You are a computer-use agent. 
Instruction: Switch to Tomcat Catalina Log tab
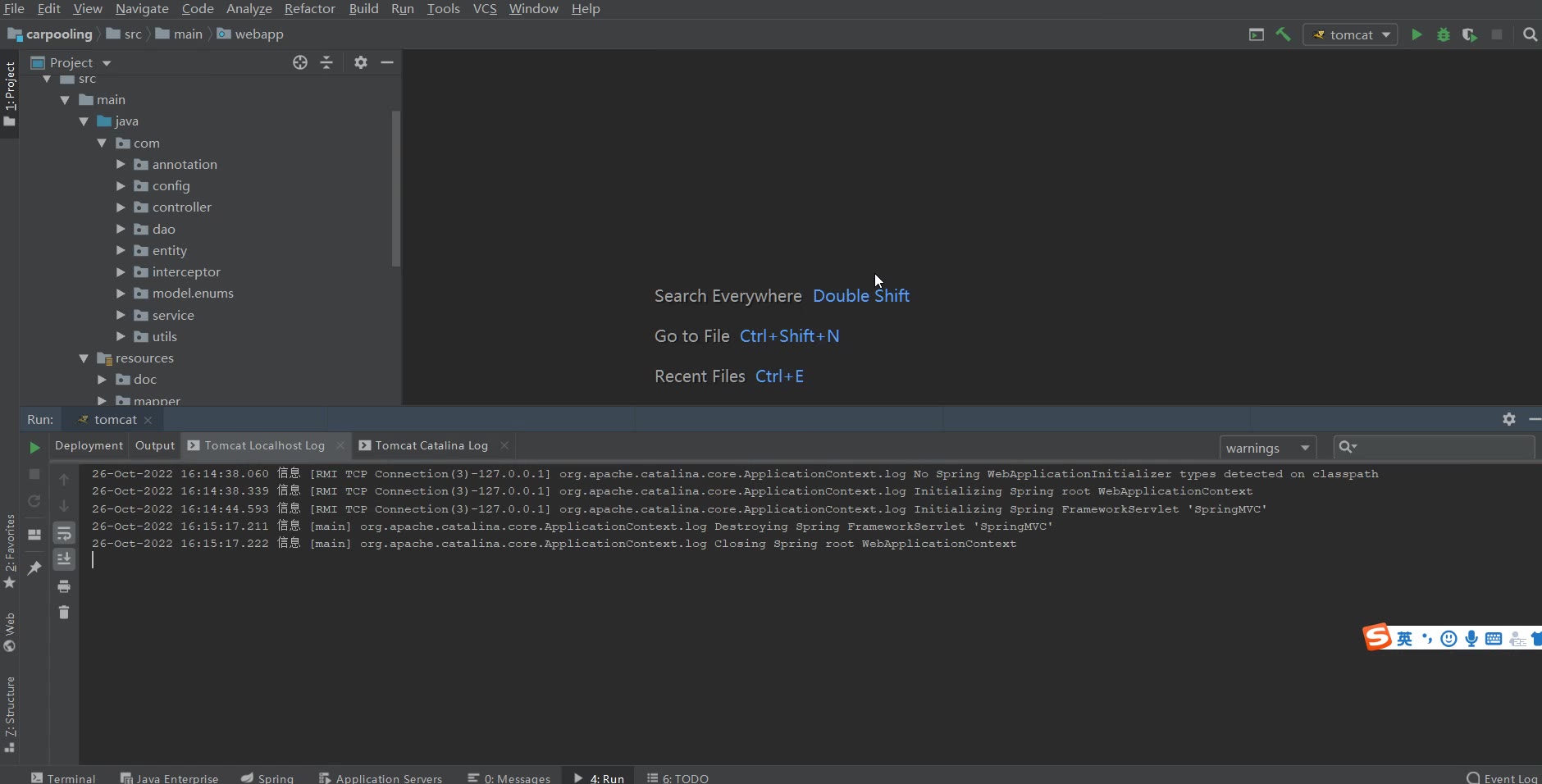point(431,445)
